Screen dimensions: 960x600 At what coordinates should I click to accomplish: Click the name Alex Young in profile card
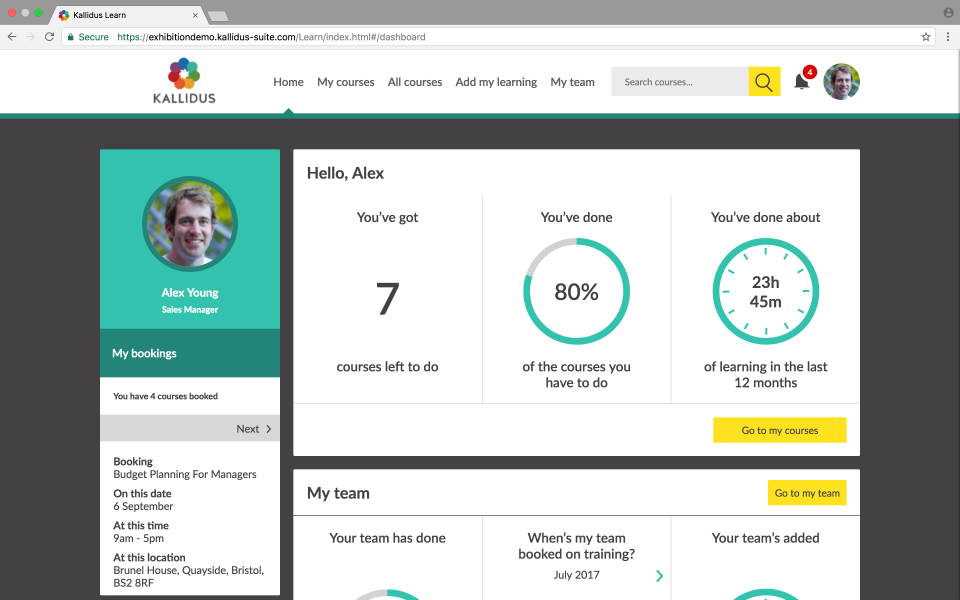point(190,293)
